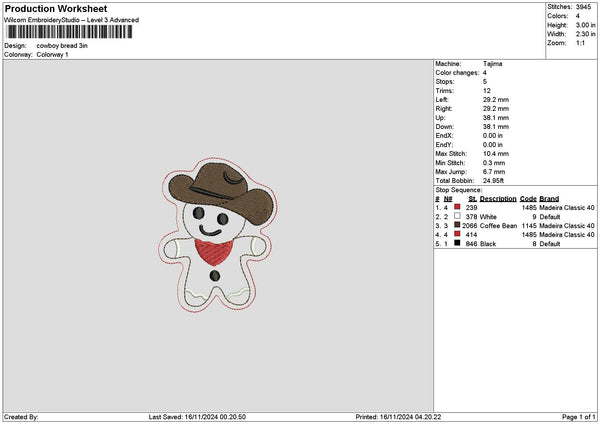Click the "Up:" extent label

[440, 118]
